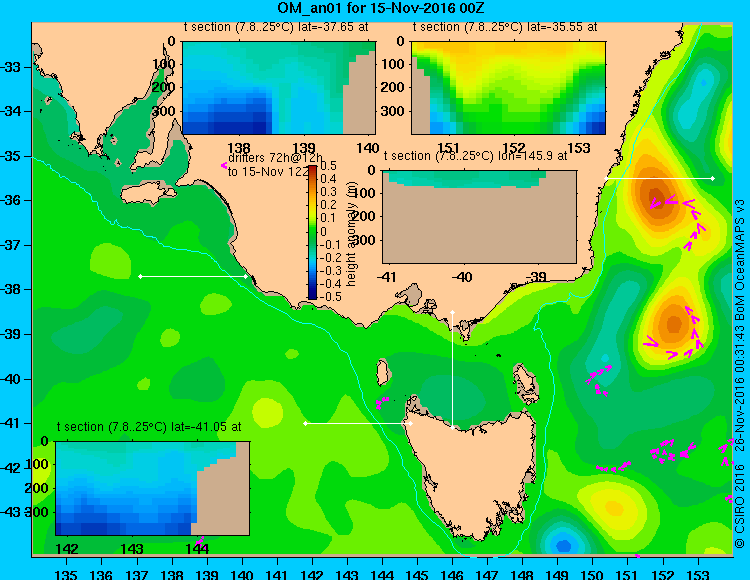Click the '-42' latitude axis label

(11, 468)
